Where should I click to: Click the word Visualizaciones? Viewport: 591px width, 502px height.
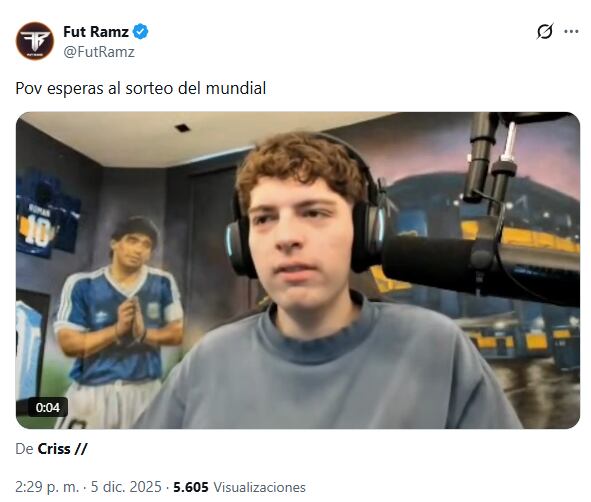coord(260,487)
